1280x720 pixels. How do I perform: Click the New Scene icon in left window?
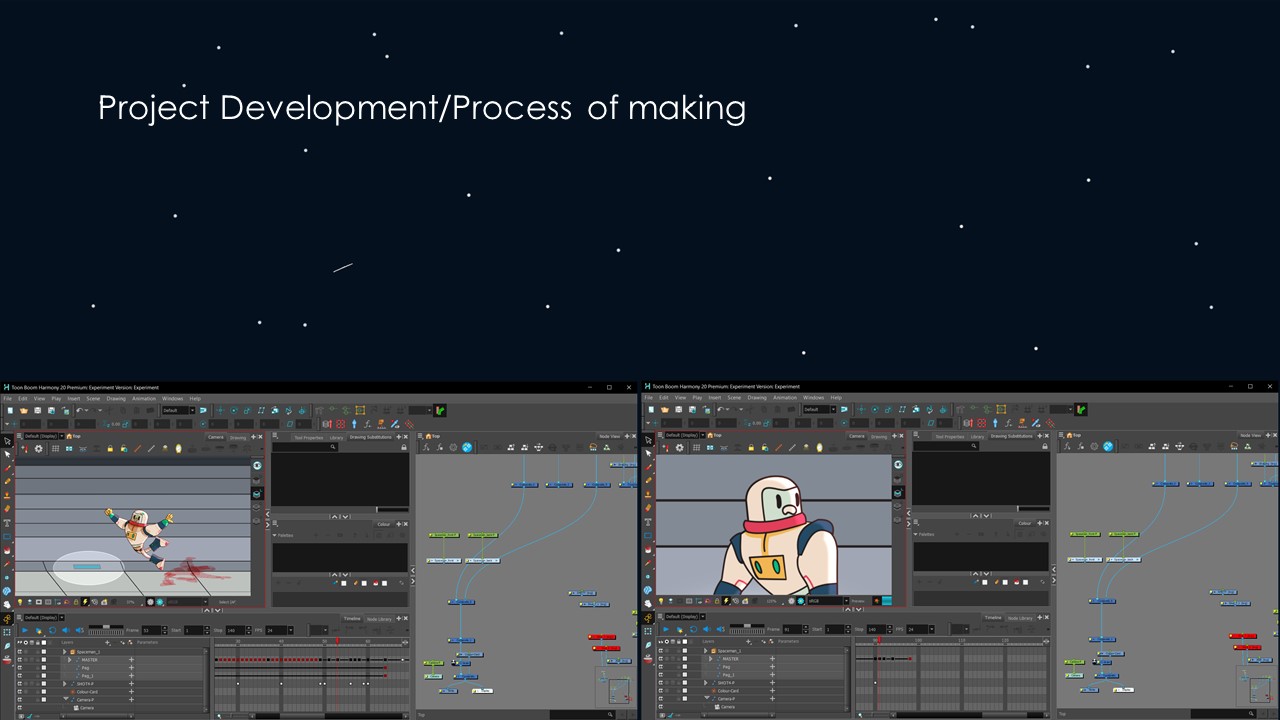coord(10,410)
